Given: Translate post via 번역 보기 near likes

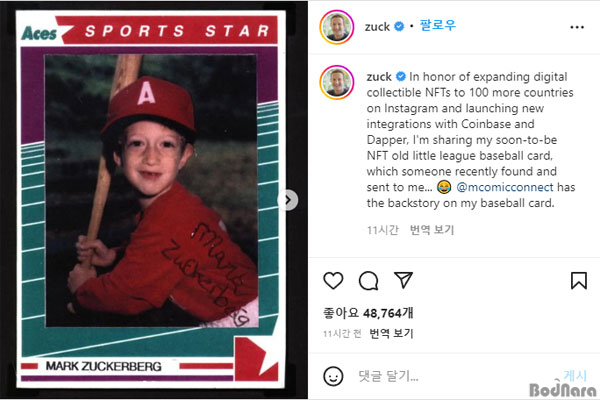Looking at the screenshot, I should coord(391,333).
